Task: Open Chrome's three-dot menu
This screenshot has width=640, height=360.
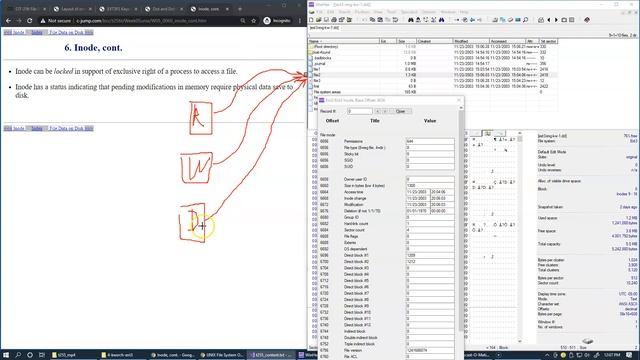Action: point(300,20)
